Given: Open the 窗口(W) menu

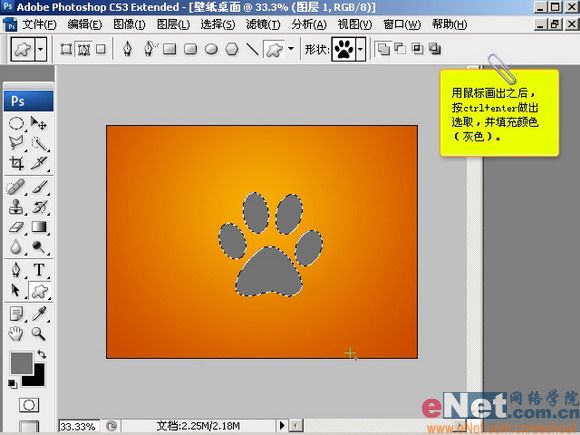Looking at the screenshot, I should coord(402,25).
